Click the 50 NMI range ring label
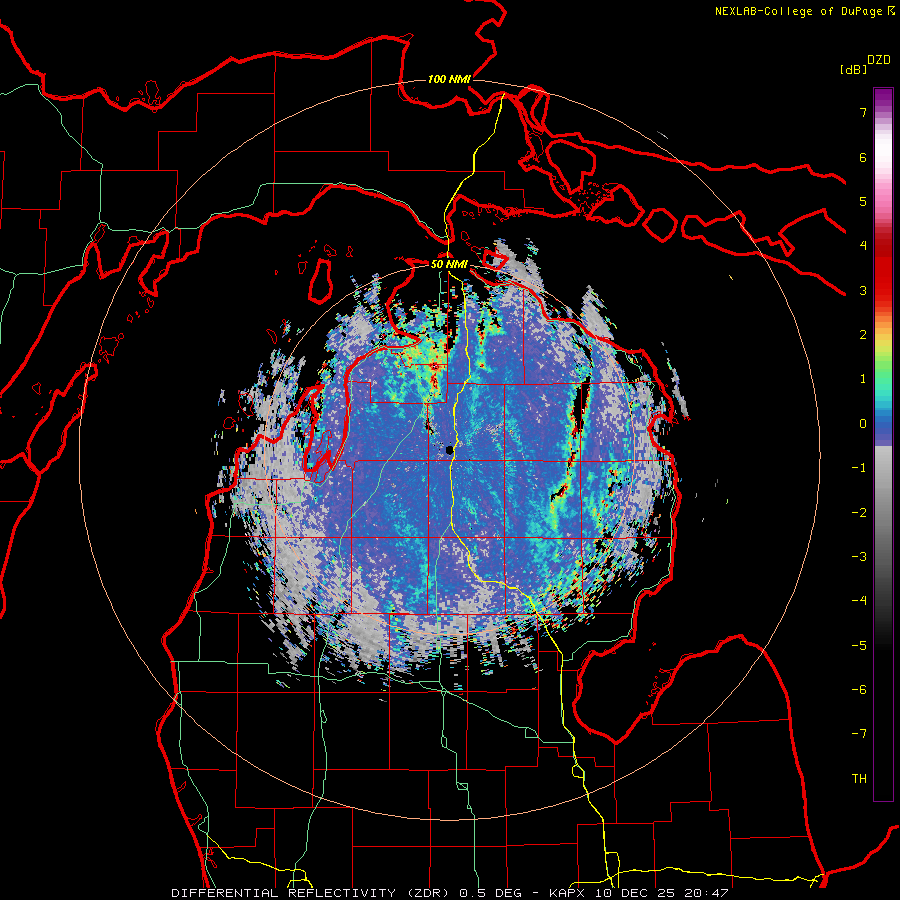The height and width of the screenshot is (900, 900). (449, 265)
